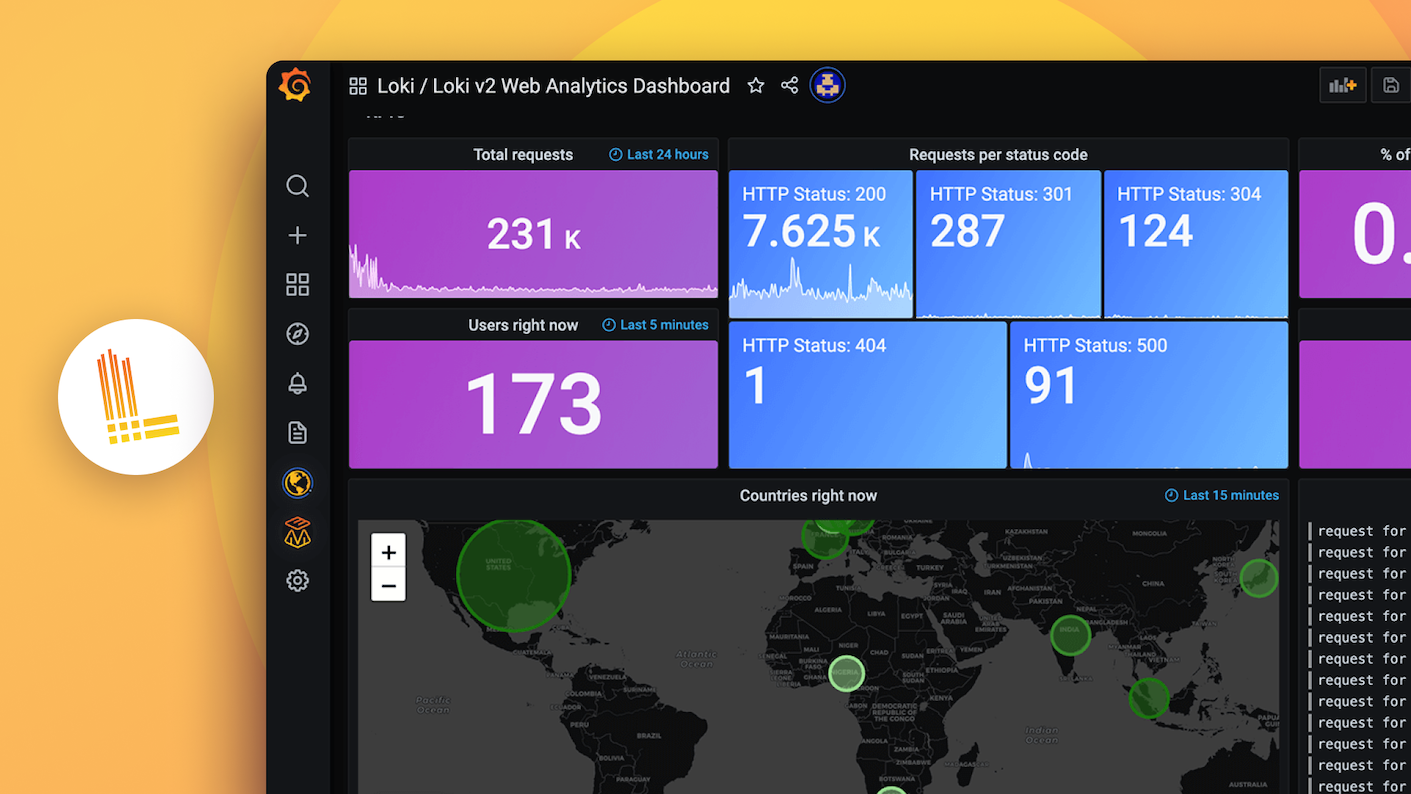Open Explore using the compass icon
Viewport: 1411px width, 794px height.
tap(297, 334)
